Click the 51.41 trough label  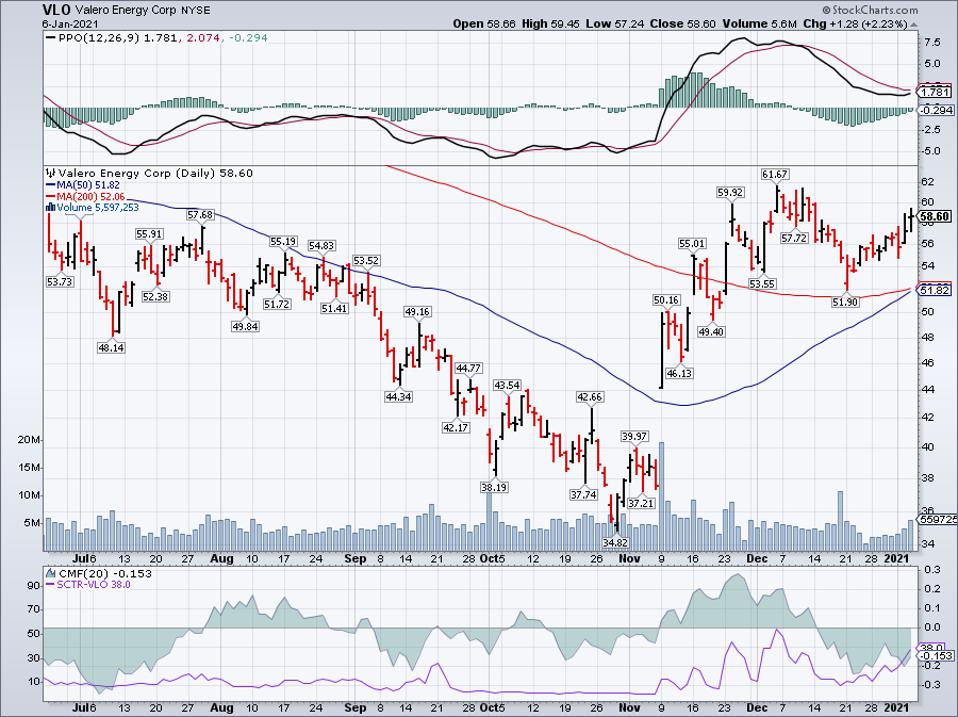pos(334,308)
